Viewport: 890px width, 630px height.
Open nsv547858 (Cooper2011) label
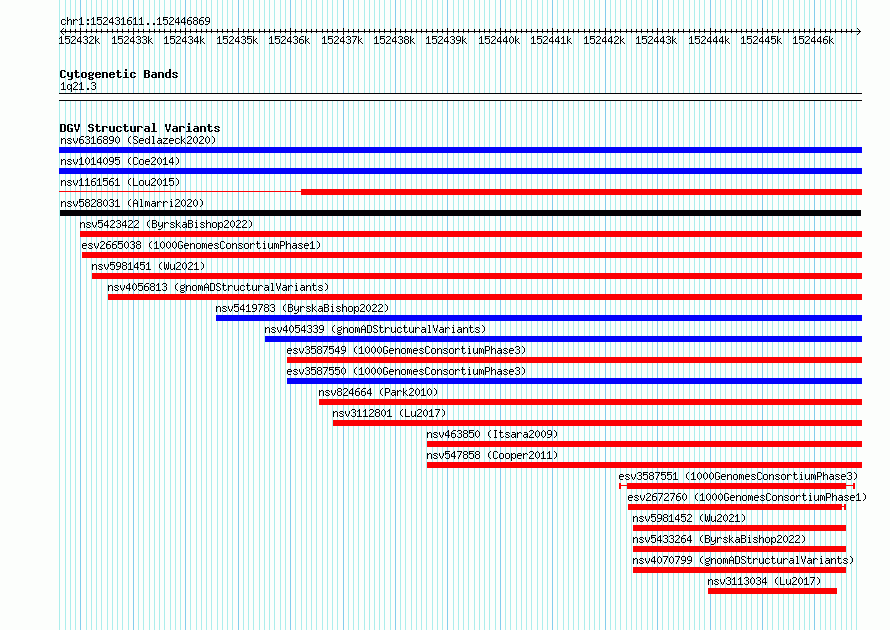tap(492, 455)
